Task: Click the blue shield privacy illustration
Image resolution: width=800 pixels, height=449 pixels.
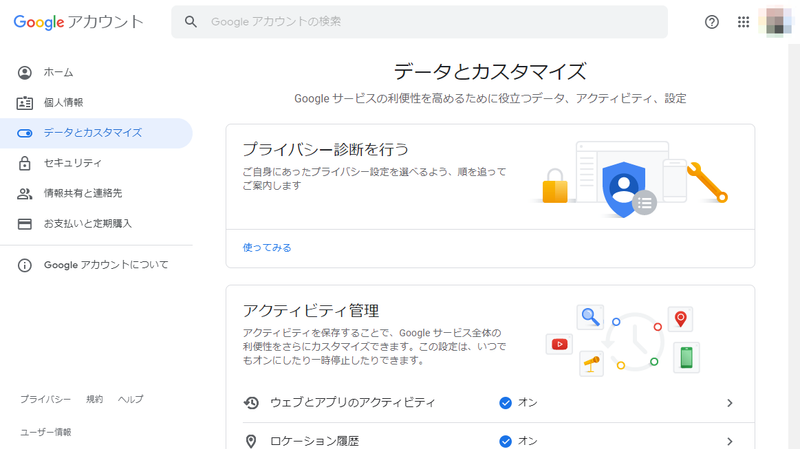Action: pyautogui.click(x=623, y=190)
